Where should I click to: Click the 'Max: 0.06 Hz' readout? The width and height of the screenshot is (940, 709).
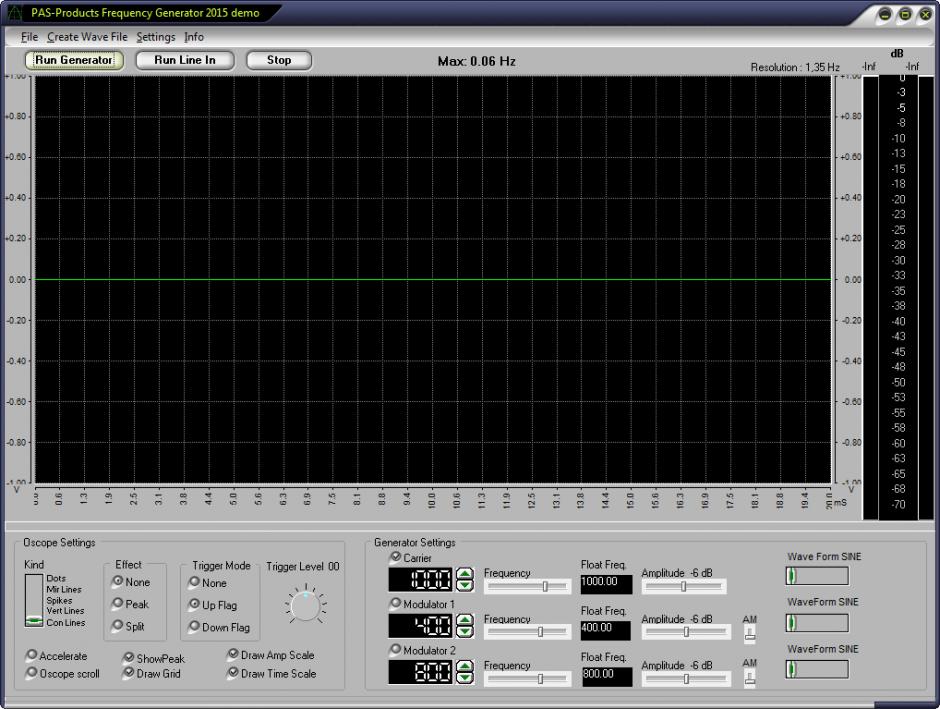coord(477,61)
